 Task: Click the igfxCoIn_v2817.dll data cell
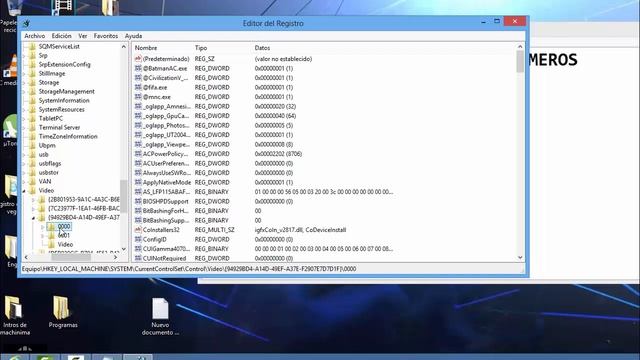pyautogui.click(x=300, y=230)
